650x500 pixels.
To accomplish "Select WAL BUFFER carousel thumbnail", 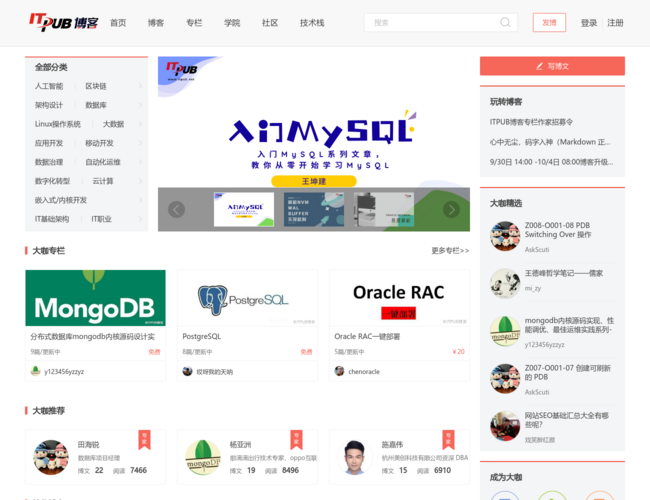I will (x=314, y=209).
